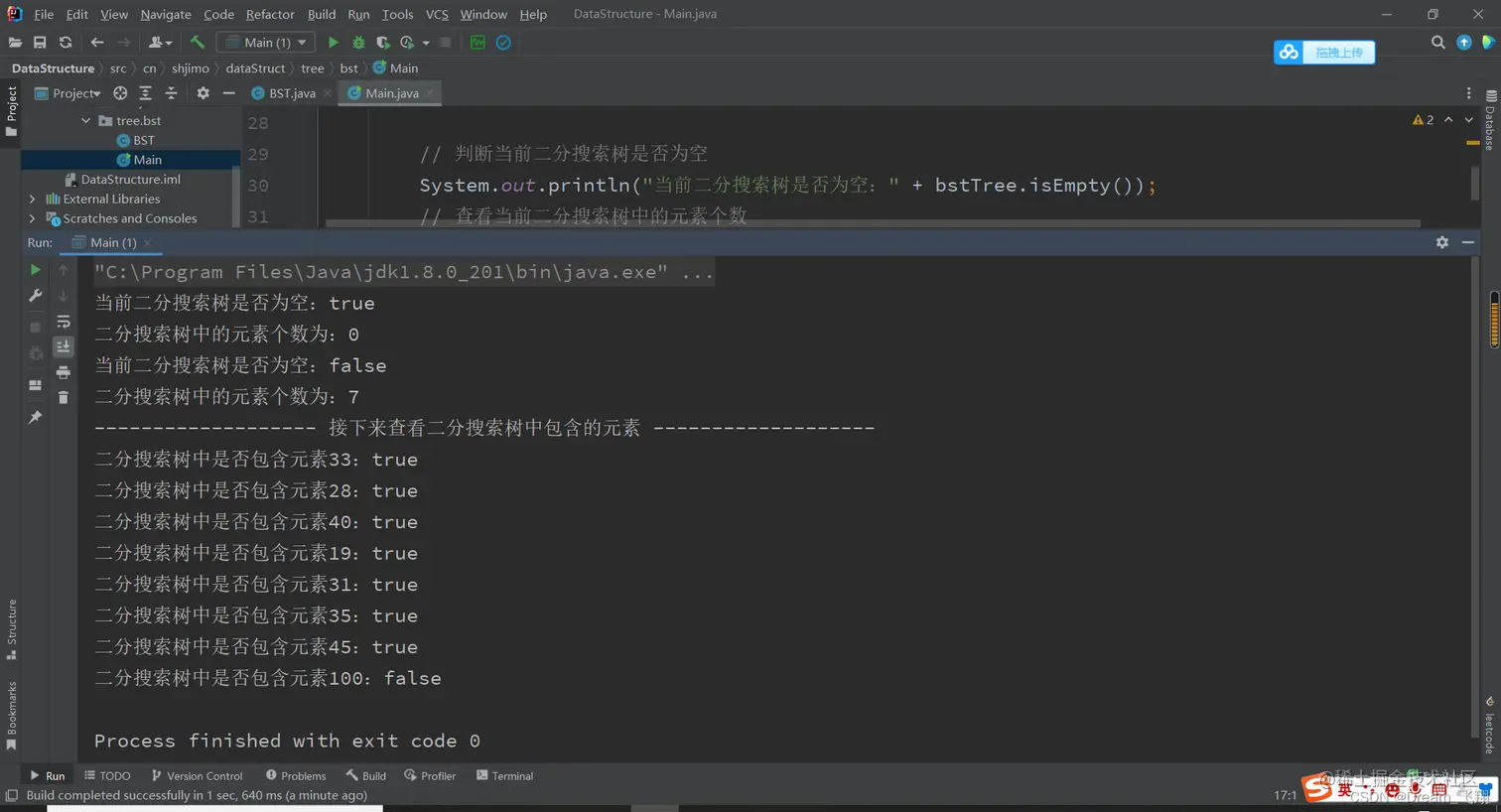Print the console output

[x=63, y=372]
